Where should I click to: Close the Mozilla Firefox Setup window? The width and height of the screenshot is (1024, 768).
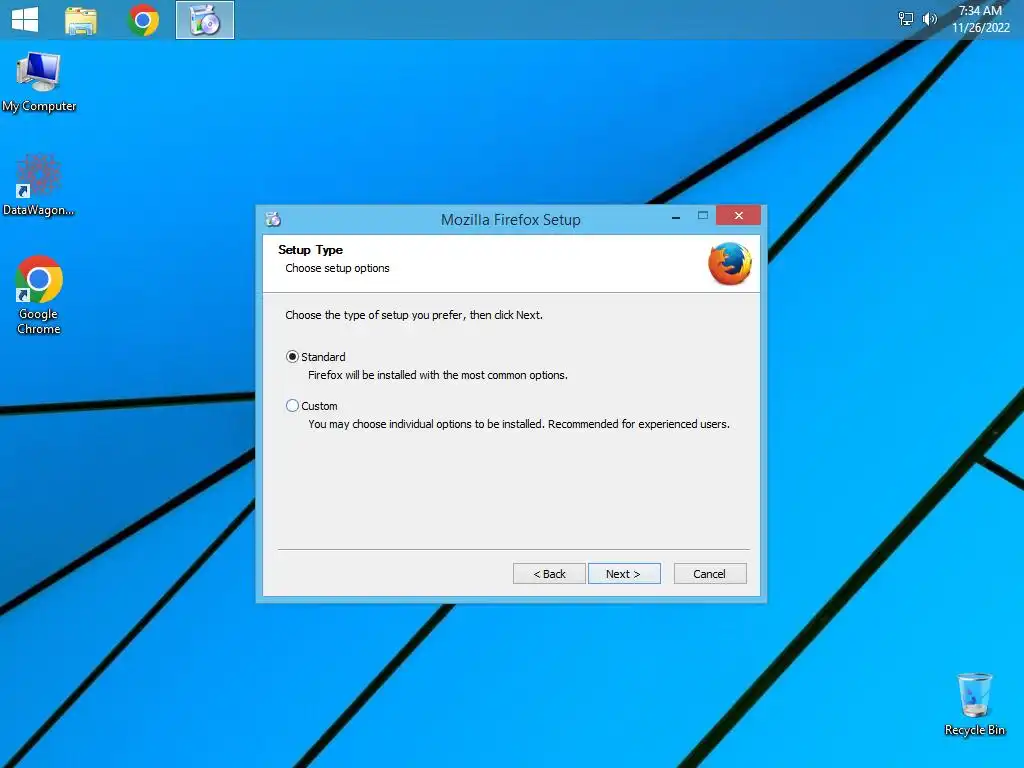(738, 216)
